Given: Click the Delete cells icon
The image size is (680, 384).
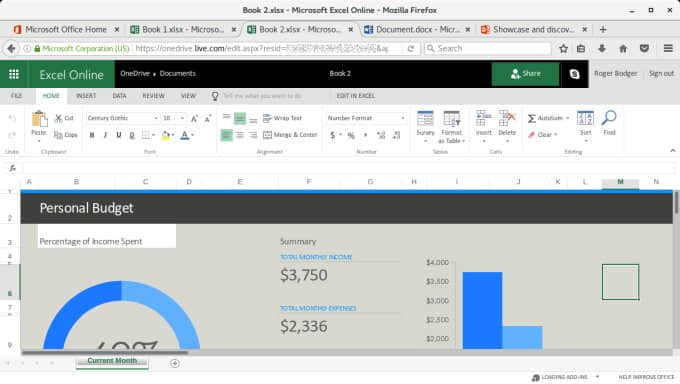Looking at the screenshot, I should click(507, 118).
